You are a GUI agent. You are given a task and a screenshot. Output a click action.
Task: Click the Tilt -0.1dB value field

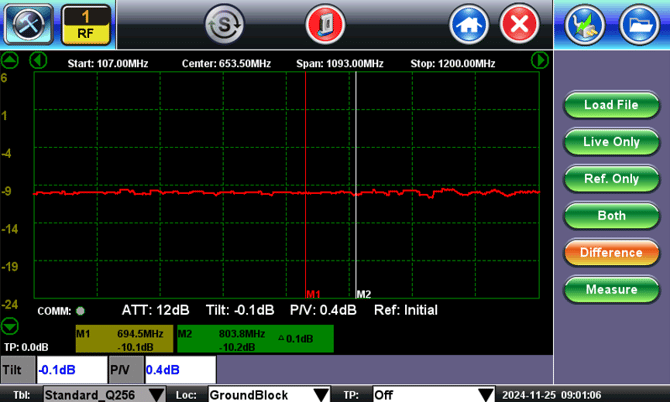(72, 370)
